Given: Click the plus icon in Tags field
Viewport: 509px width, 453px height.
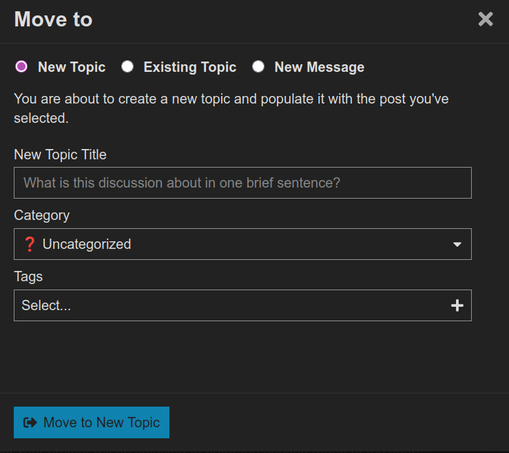Looking at the screenshot, I should 457,305.
